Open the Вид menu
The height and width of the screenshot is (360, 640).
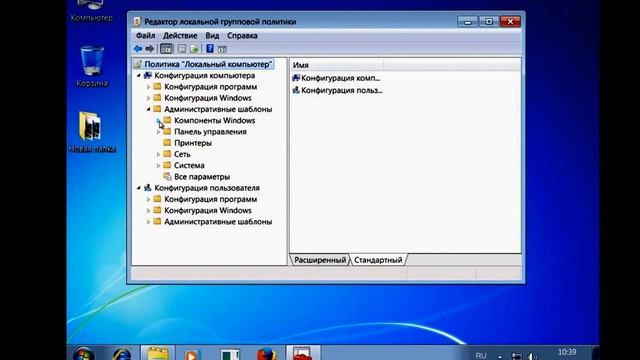212,36
